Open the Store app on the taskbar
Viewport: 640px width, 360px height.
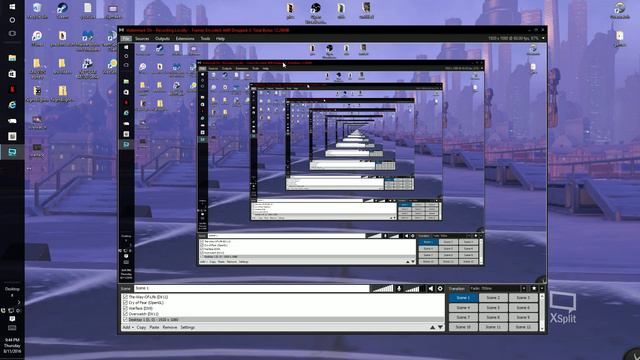click(12, 74)
